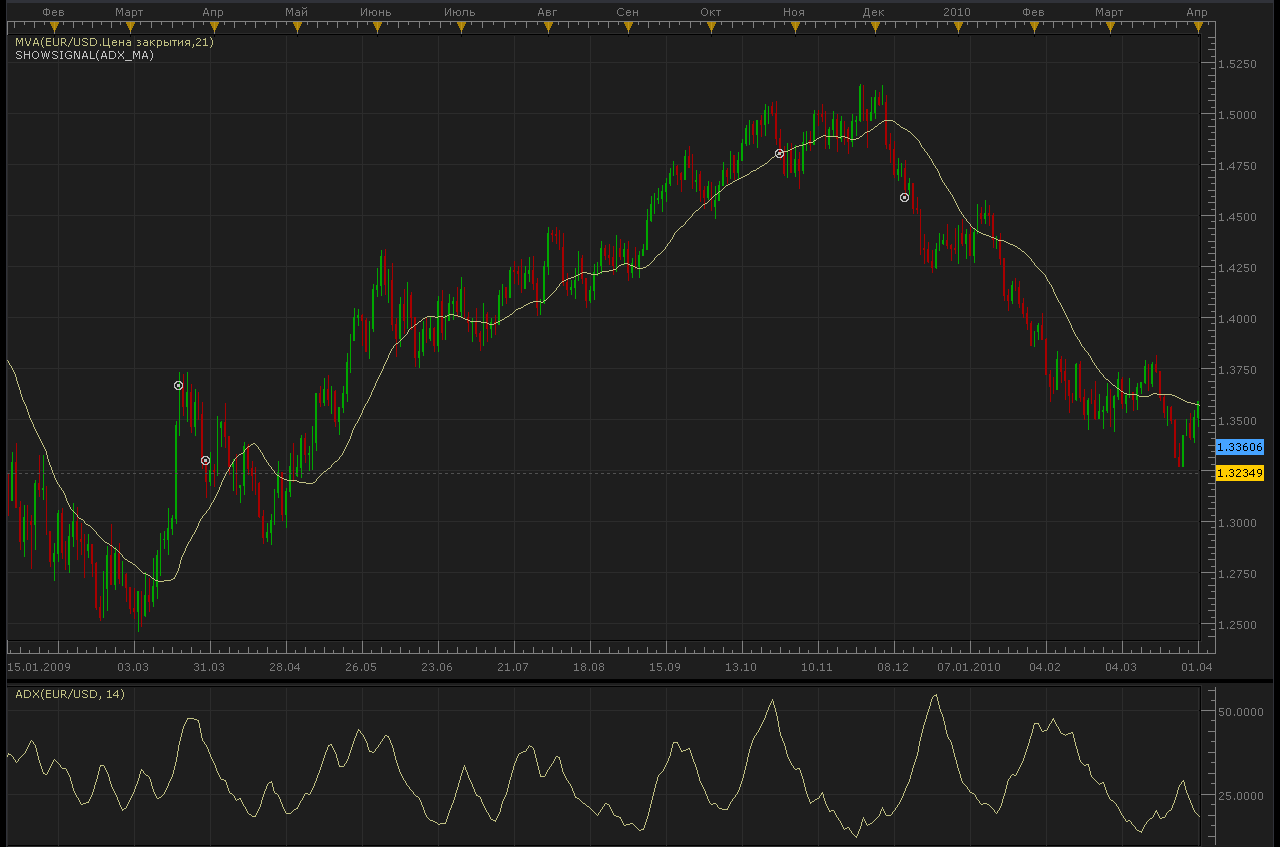The height and width of the screenshot is (847, 1280).
Task: Click the 2010 year marker triangle
Action: [956, 27]
